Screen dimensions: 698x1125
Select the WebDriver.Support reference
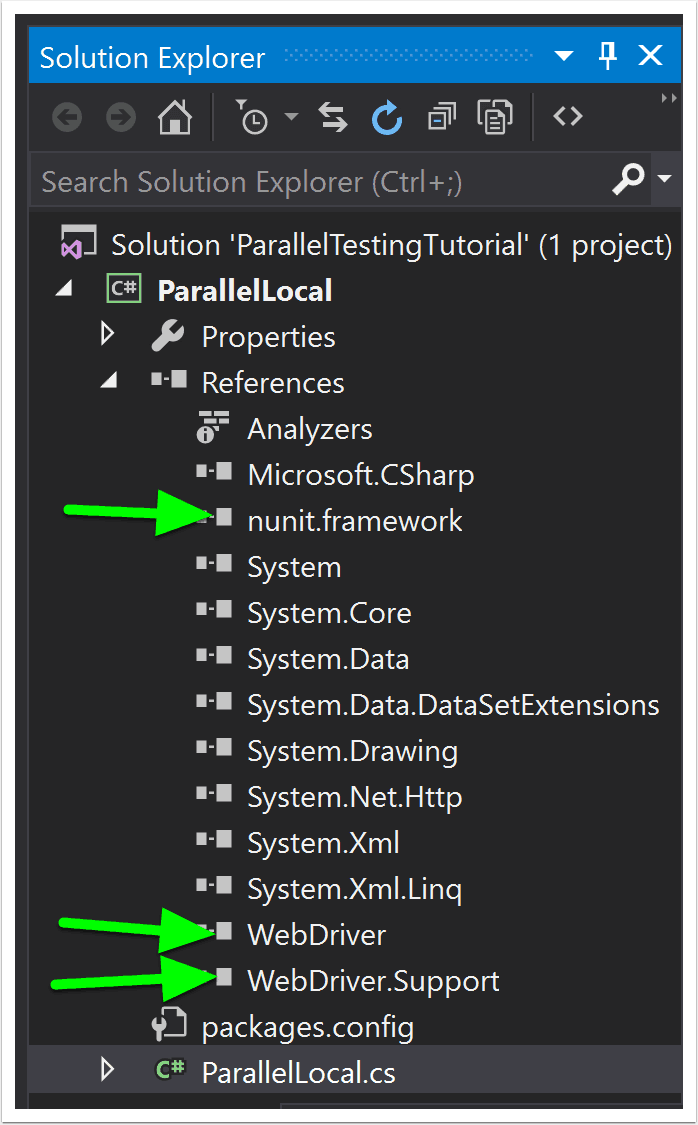[x=373, y=981]
